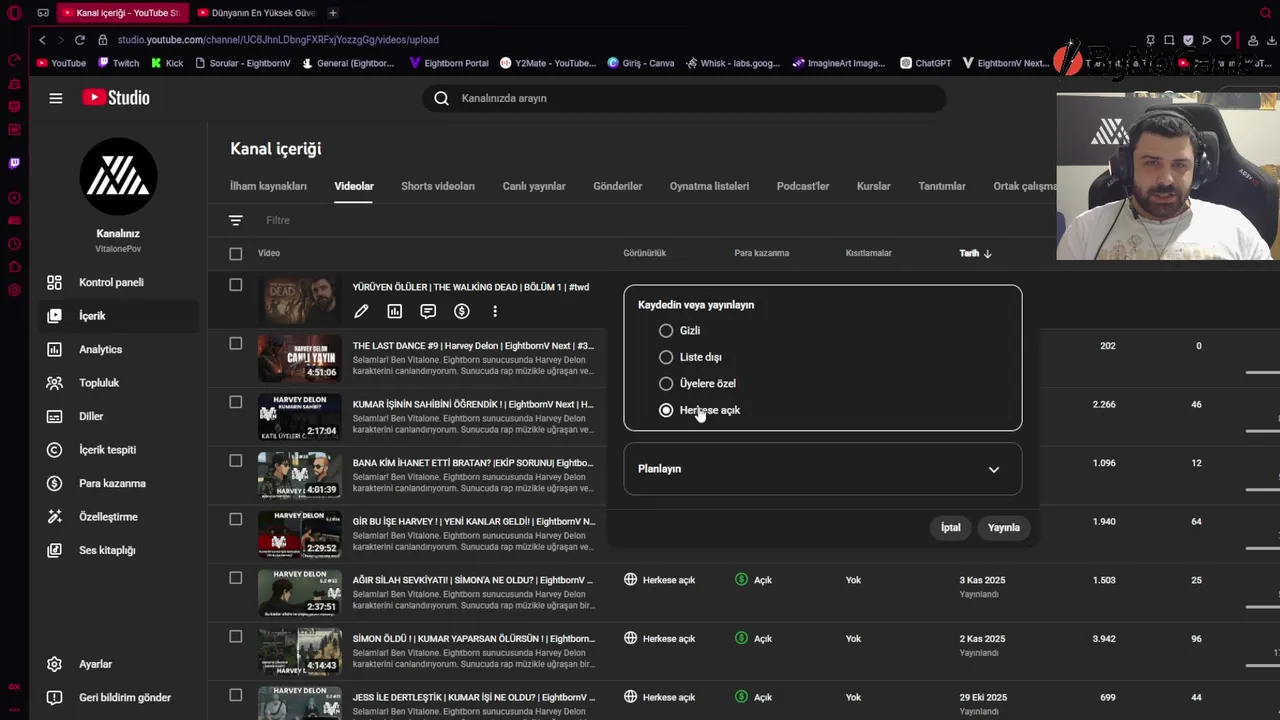
Task: Switch to Podcast'ler tab
Action: (803, 186)
